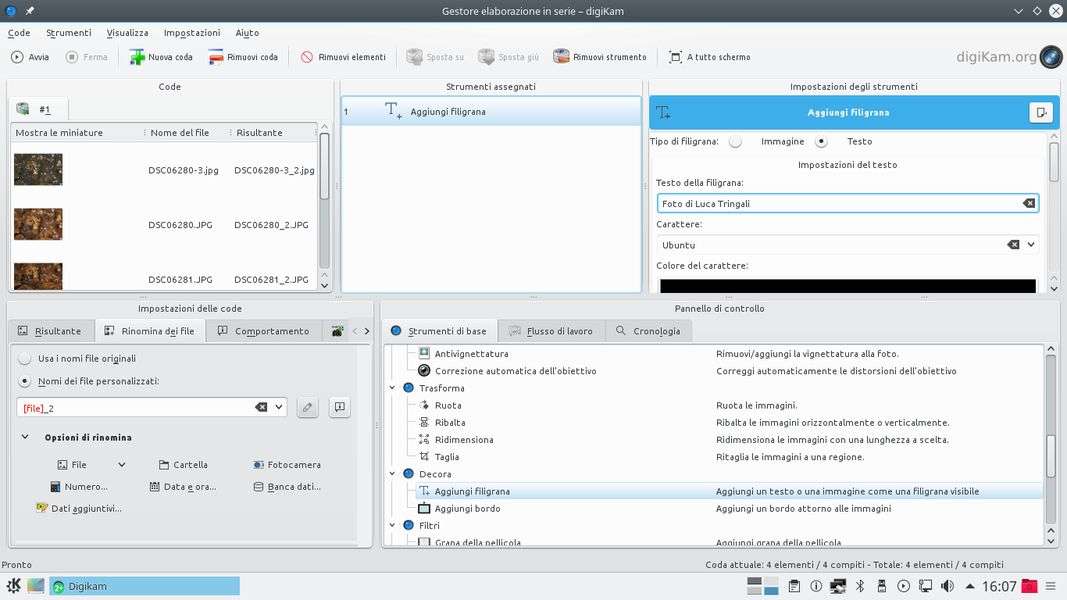Image resolution: width=1067 pixels, height=600 pixels.
Task: Select the queue tab #1
Action: (38, 109)
